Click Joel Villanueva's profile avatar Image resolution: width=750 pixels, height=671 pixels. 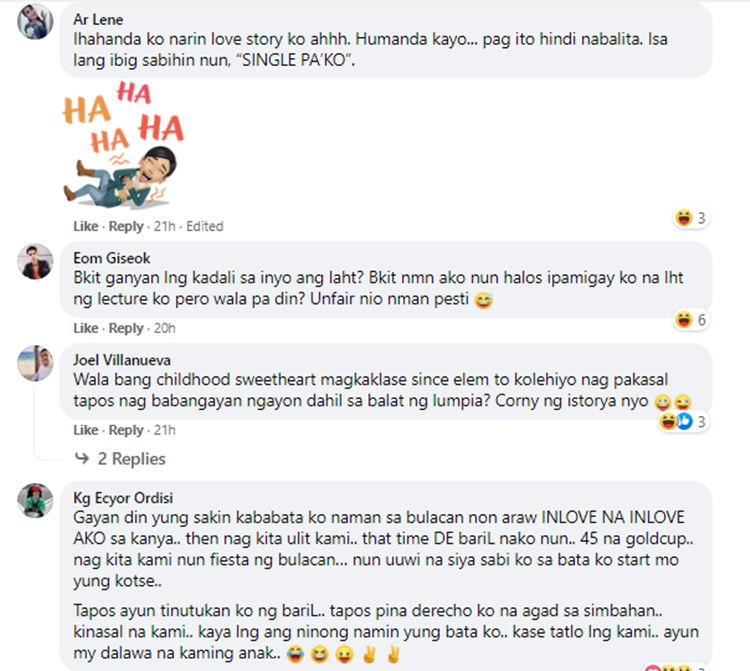coord(35,363)
